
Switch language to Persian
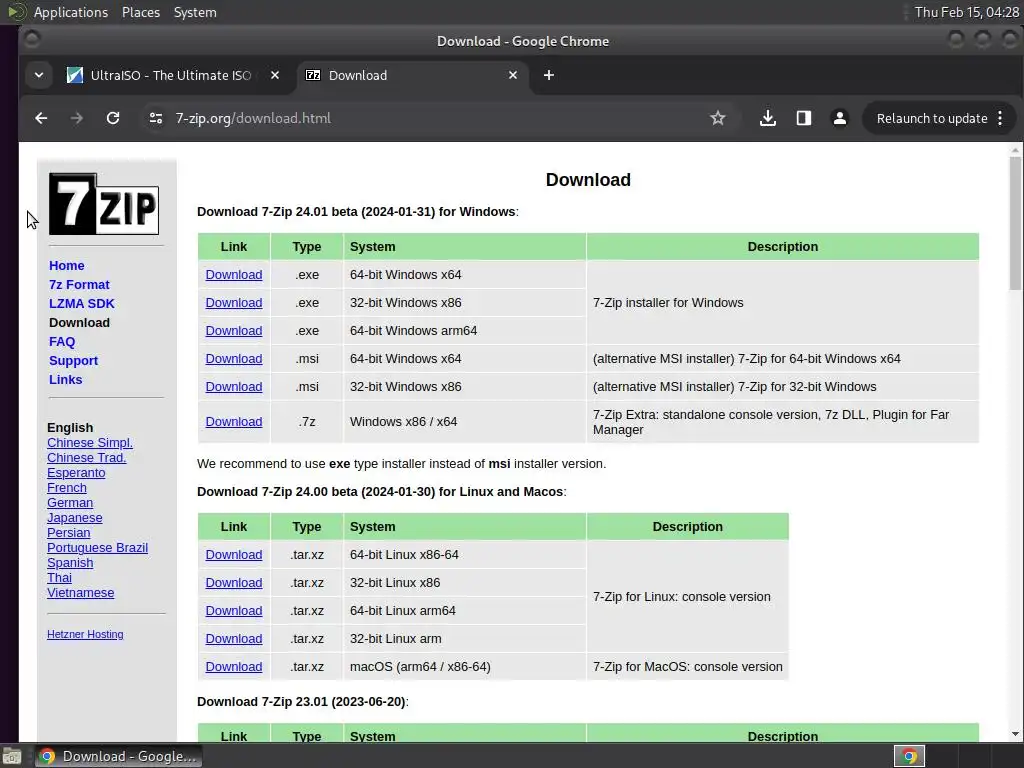click(x=69, y=532)
